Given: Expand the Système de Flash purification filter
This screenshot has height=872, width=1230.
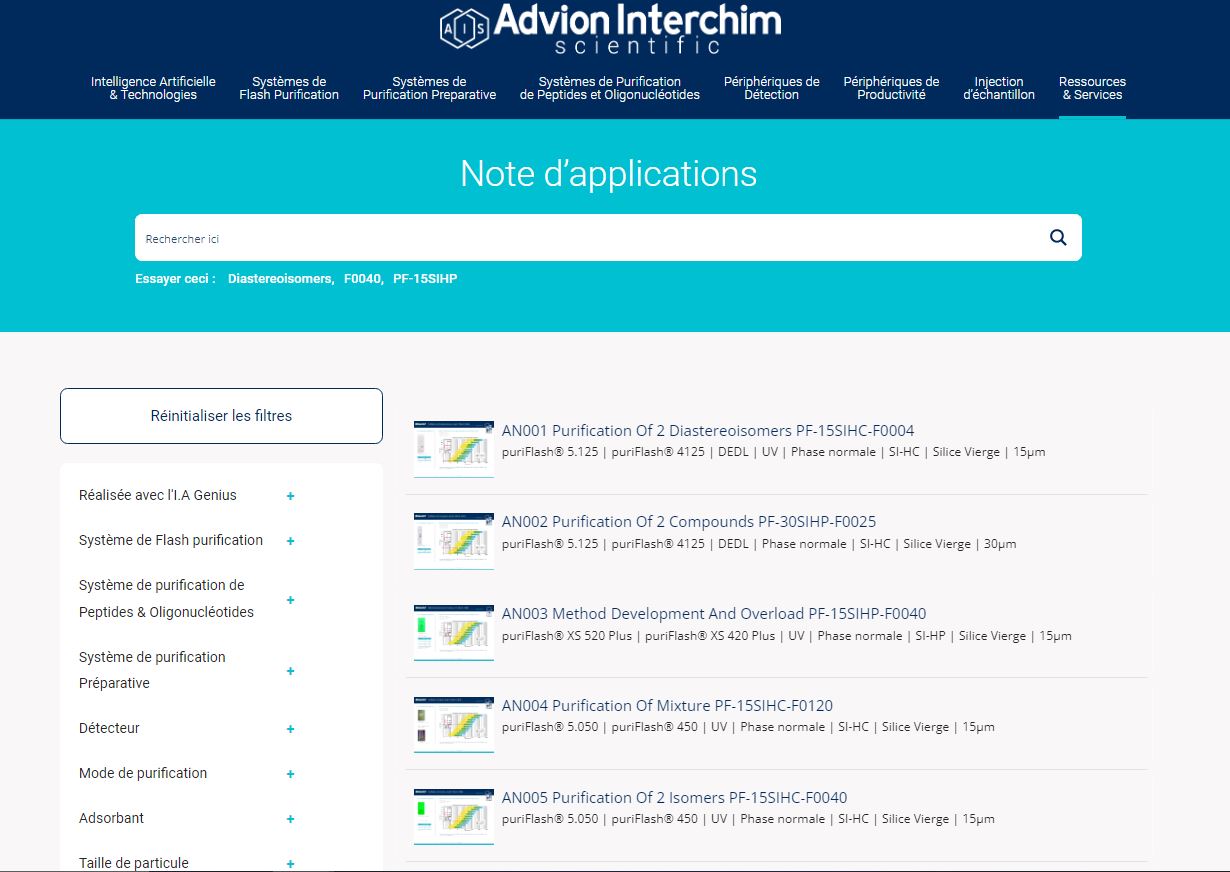Looking at the screenshot, I should [290, 541].
